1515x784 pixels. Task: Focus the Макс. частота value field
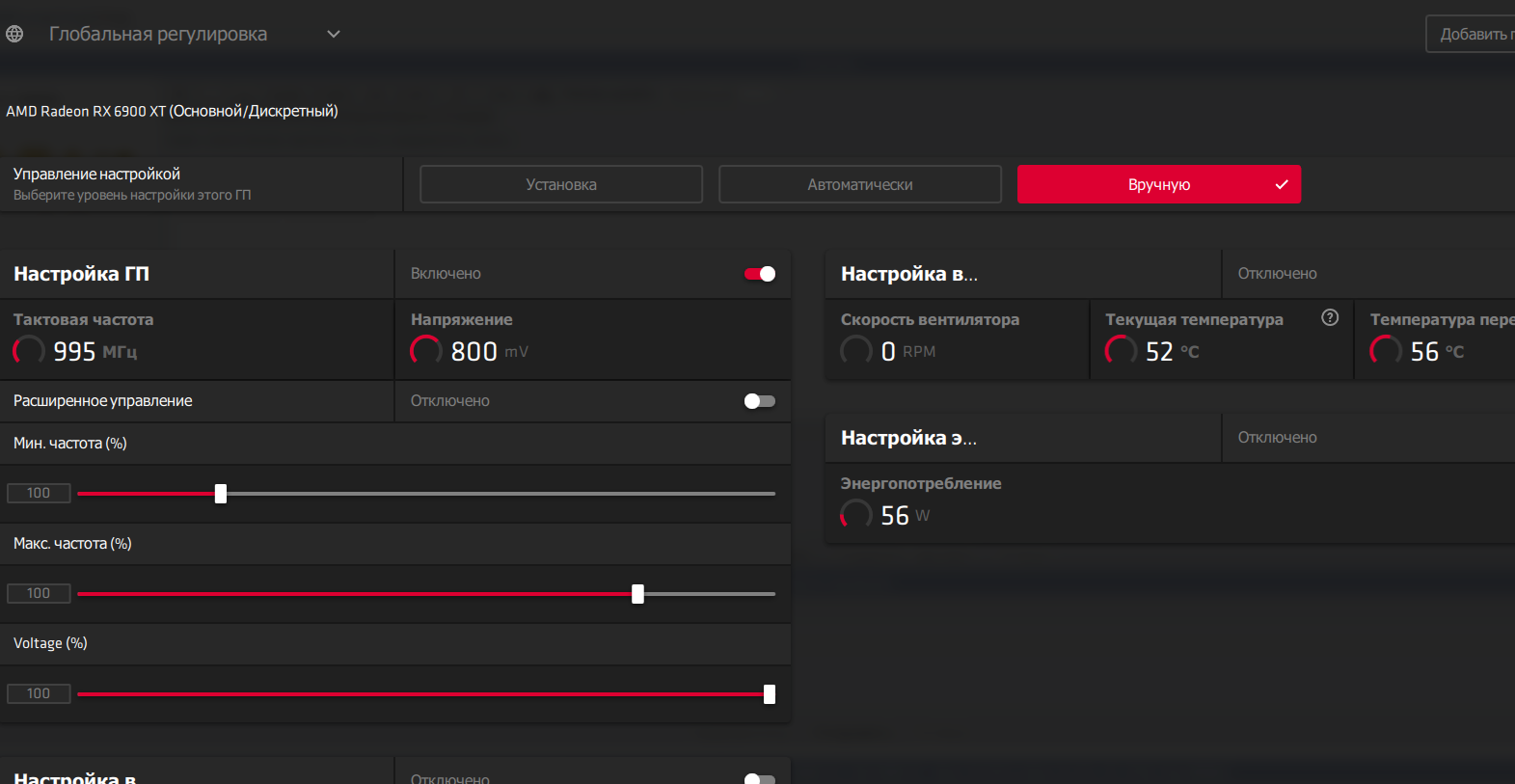[39, 594]
